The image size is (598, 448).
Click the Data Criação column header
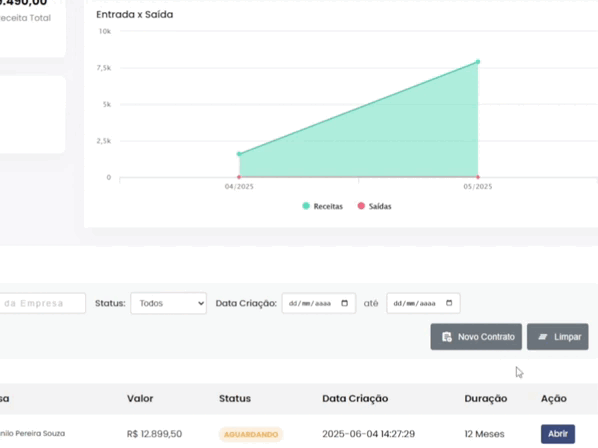click(x=355, y=398)
